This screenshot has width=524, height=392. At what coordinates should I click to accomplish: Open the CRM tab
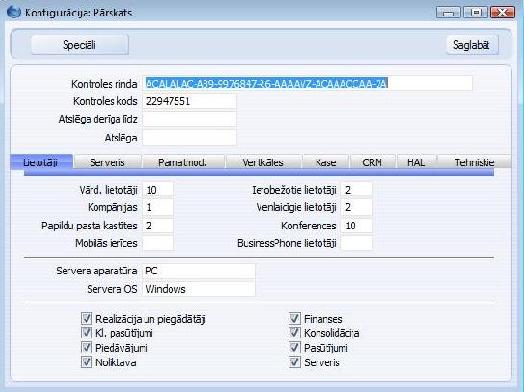(x=372, y=162)
